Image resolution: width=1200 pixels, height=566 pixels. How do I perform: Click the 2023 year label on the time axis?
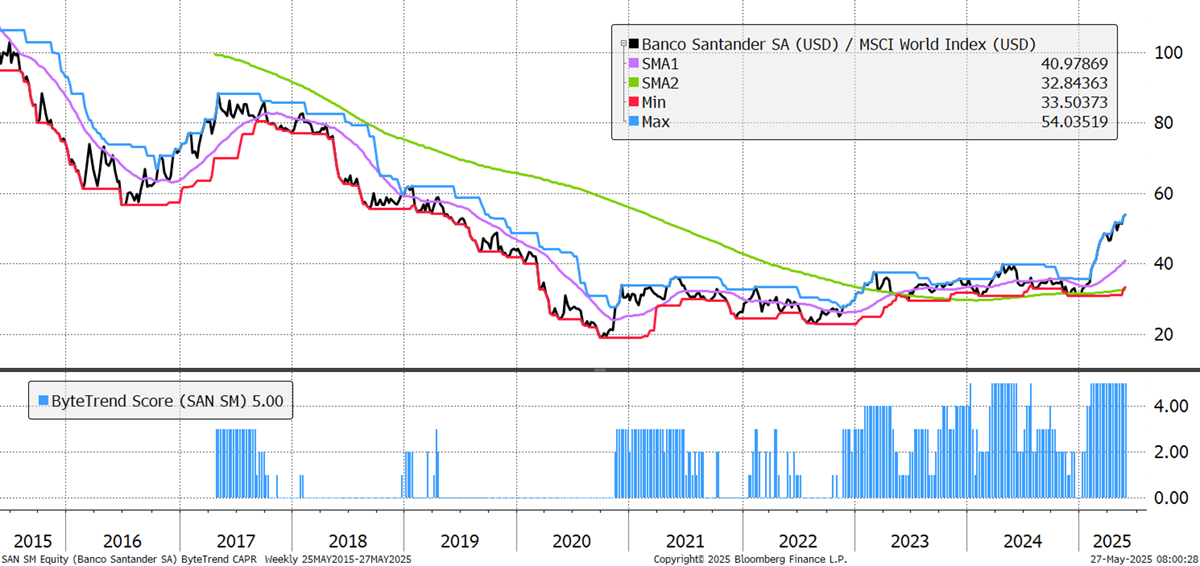911,541
